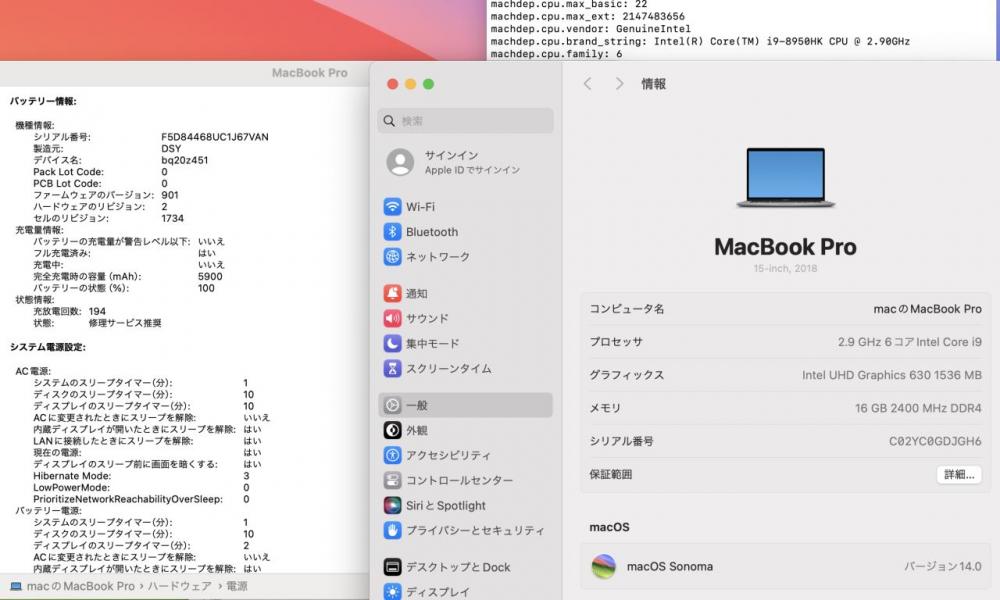Click computer name mac の MacBook Pro value
The image size is (1000, 600).
(927, 309)
